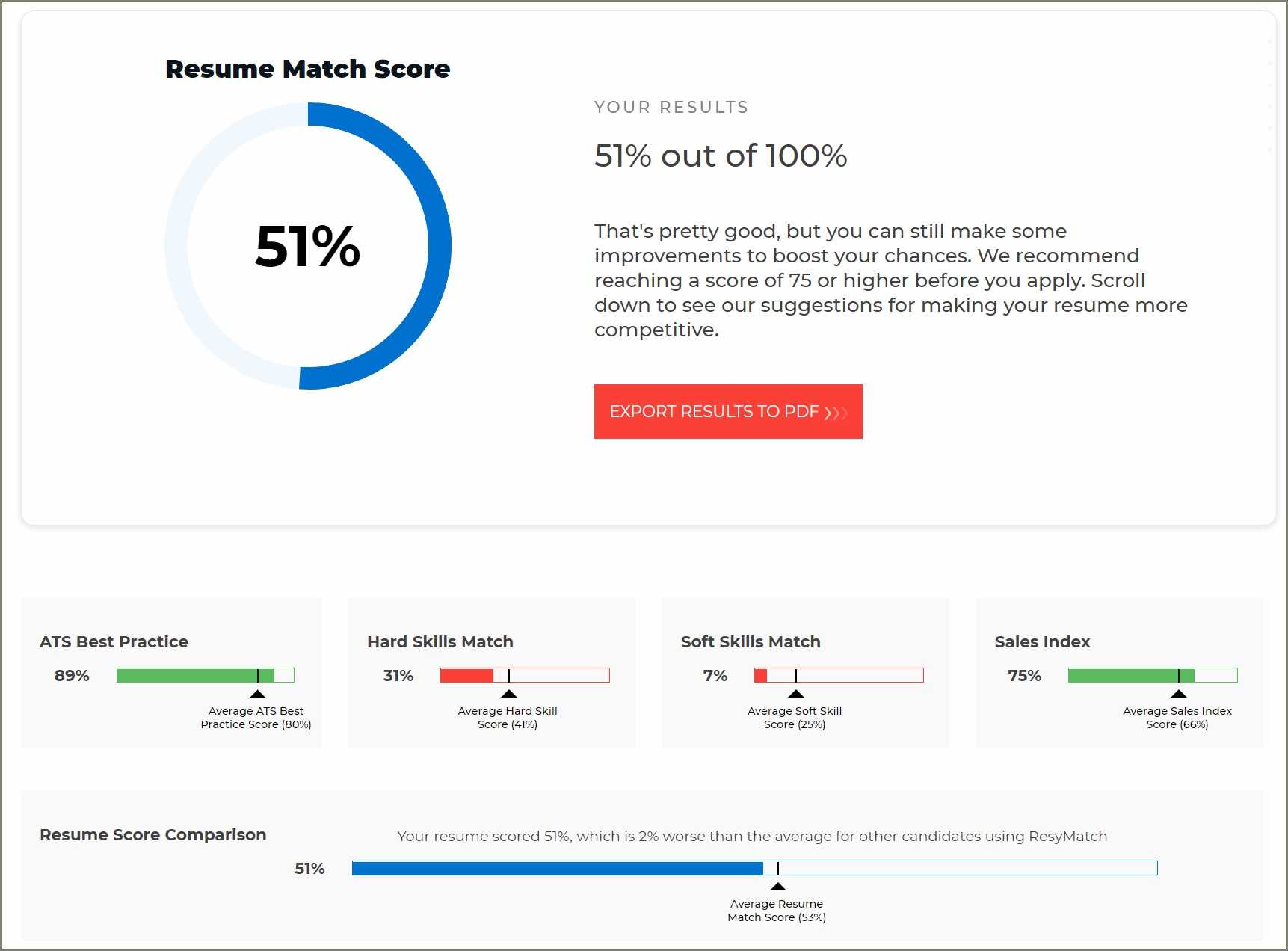The width and height of the screenshot is (1288, 951).
Task: Click the average marker under Soft Skill bar
Action: tap(795, 694)
